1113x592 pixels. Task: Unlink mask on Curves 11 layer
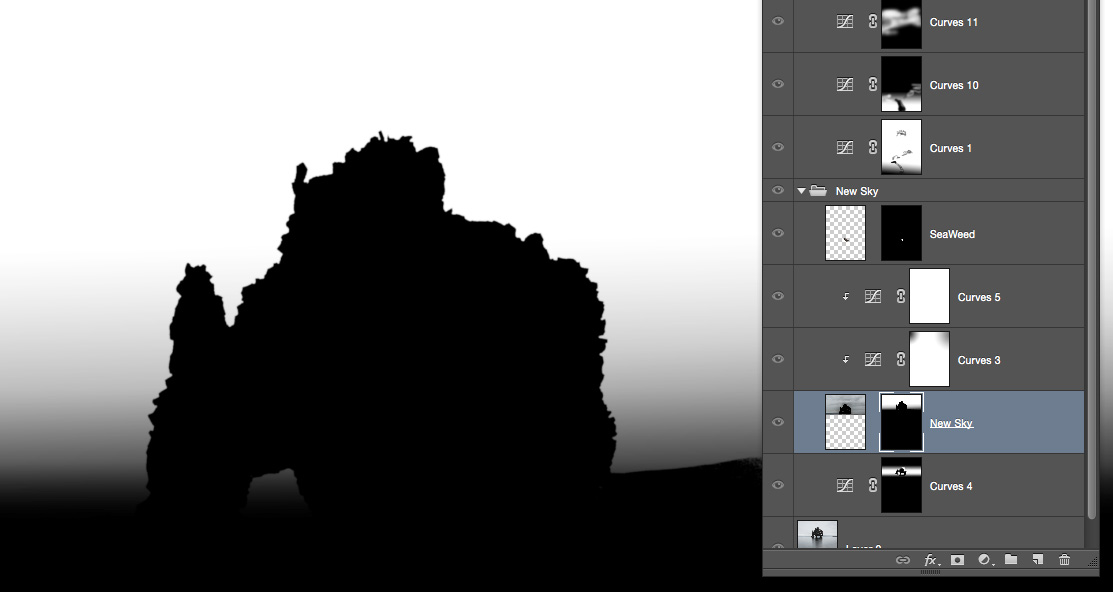pyautogui.click(x=872, y=22)
